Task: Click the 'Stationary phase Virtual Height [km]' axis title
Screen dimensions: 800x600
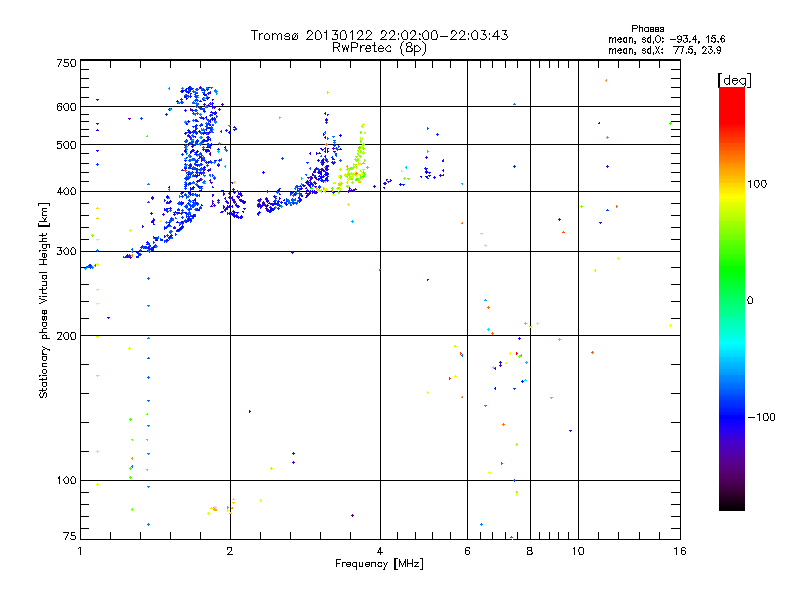Action: coord(44,301)
